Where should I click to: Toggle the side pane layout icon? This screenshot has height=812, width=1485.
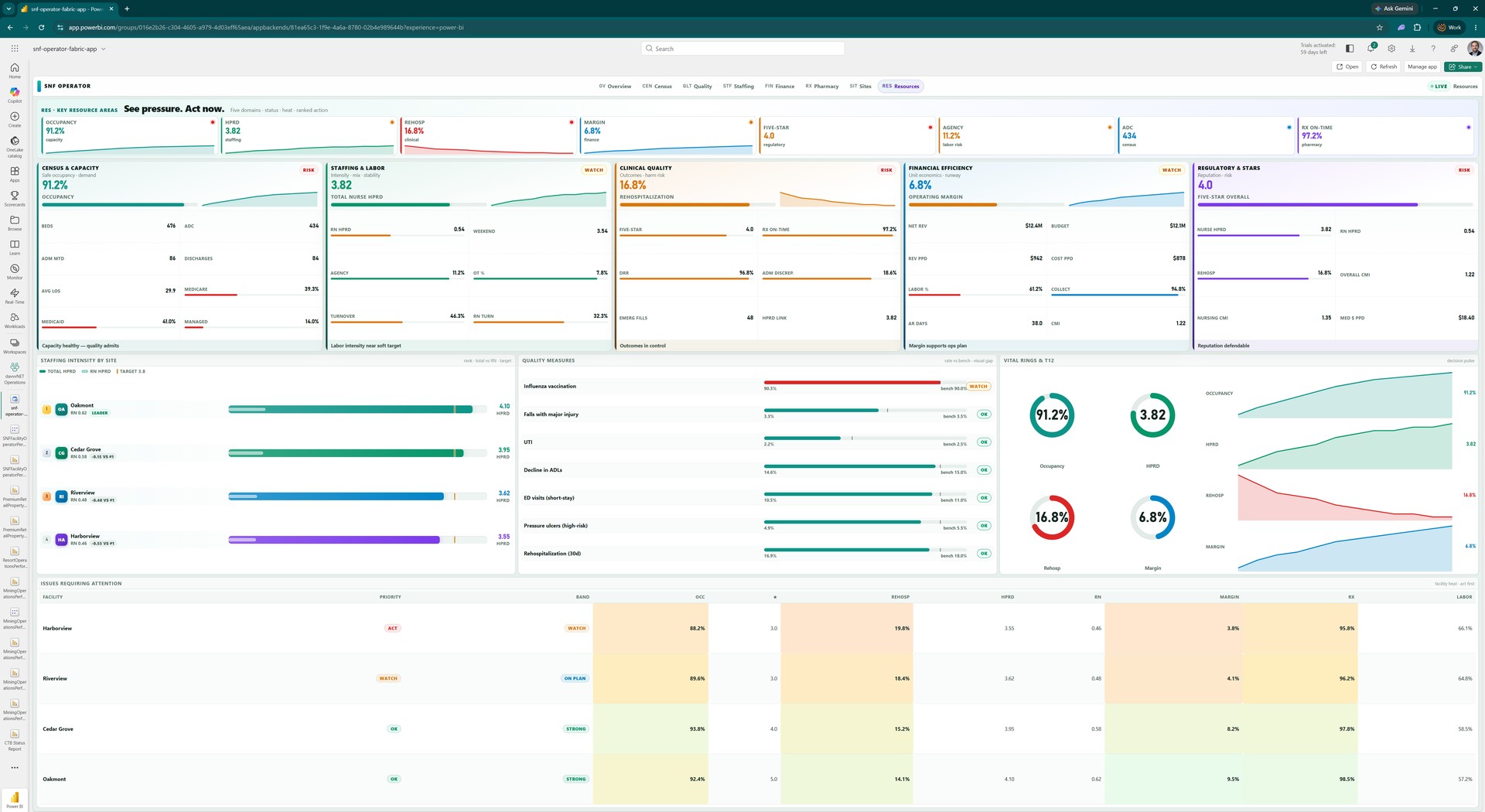1350,48
